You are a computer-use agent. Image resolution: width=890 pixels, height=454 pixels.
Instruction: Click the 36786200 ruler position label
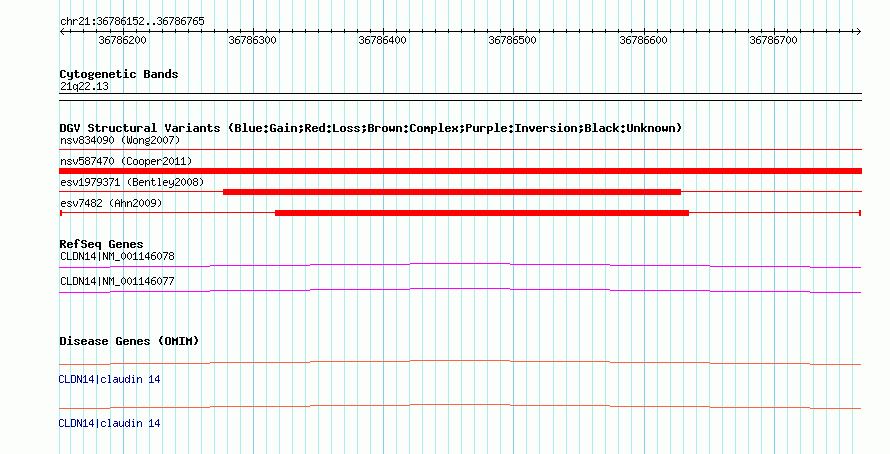122,40
